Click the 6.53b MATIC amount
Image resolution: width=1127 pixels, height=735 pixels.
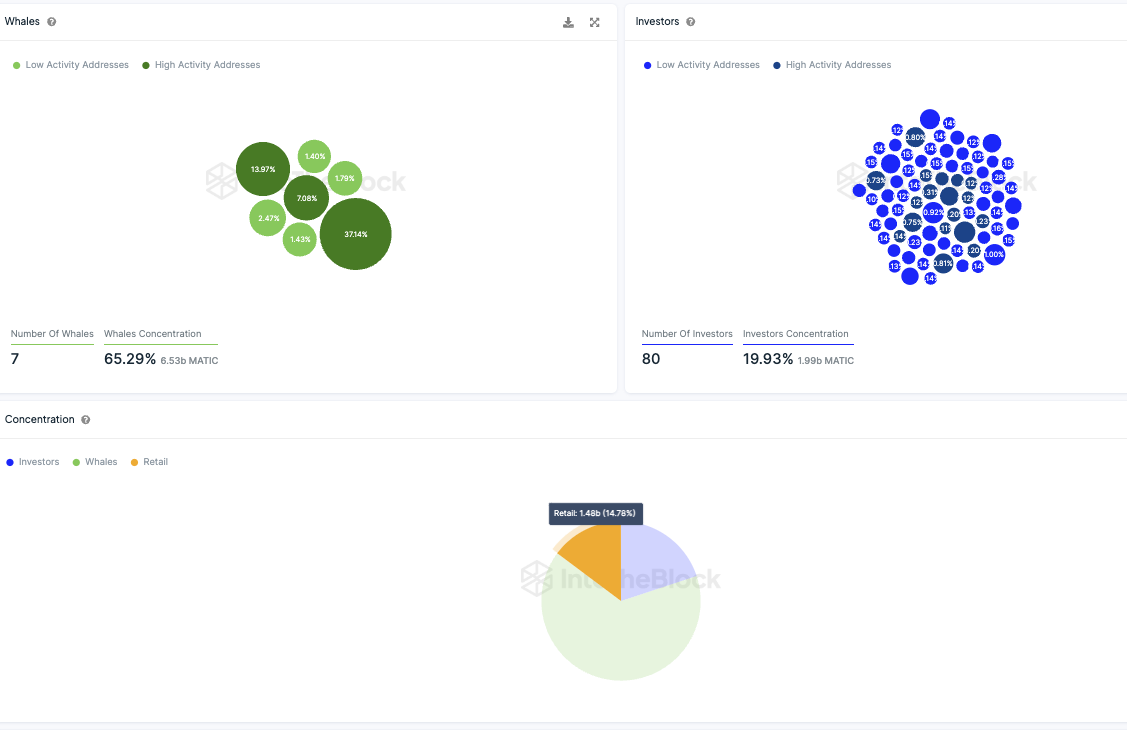tap(189, 361)
